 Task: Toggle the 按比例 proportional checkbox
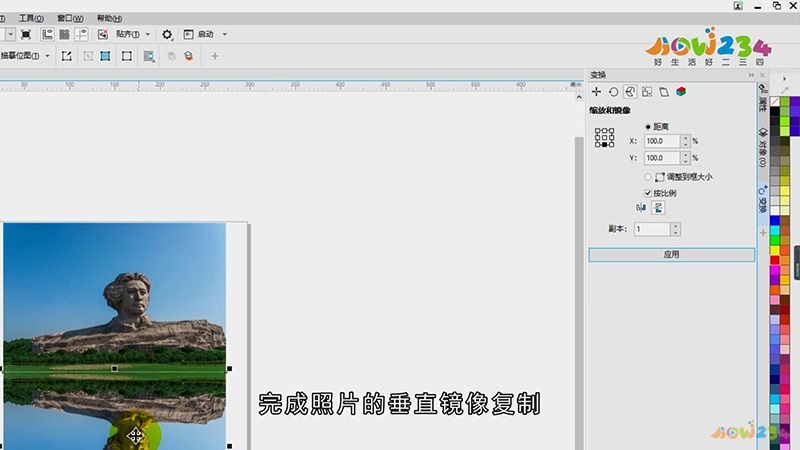click(x=648, y=193)
